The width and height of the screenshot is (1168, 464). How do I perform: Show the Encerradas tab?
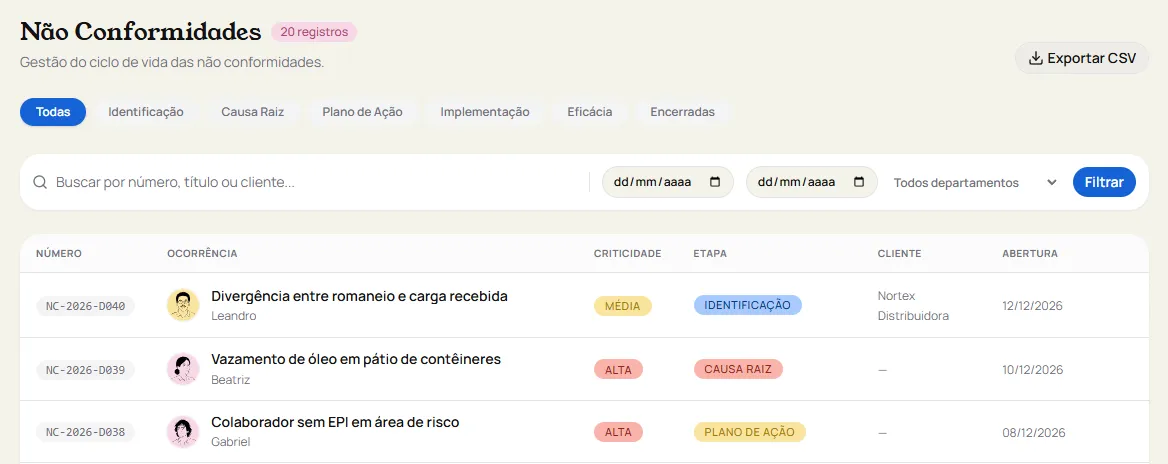click(x=682, y=112)
